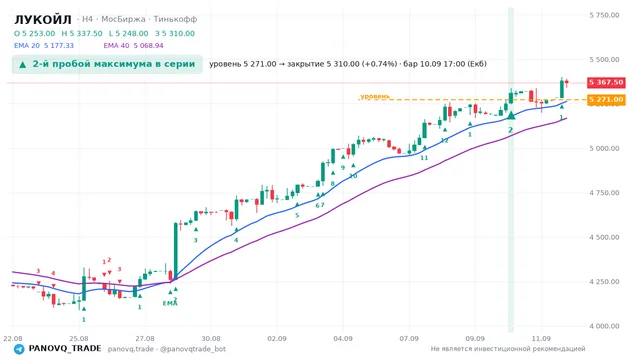Click the green triangle icon in signal badge
Screen dimensions: 640x360
click(x=23, y=64)
